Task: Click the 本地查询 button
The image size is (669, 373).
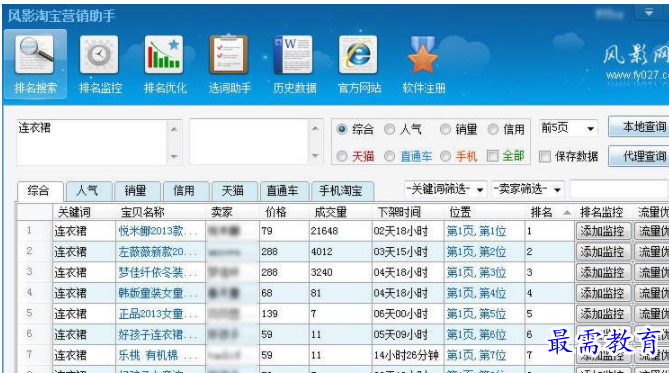Action: (x=640, y=127)
